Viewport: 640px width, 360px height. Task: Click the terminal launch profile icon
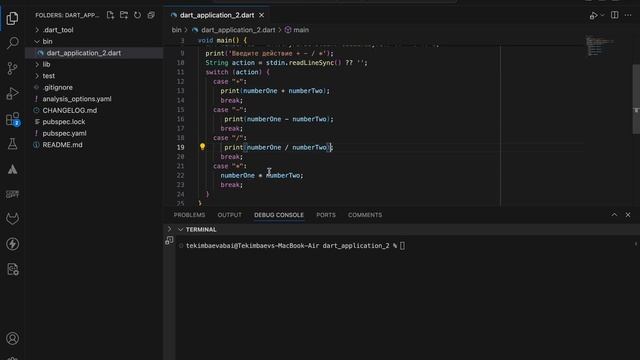pyautogui.click(x=169, y=241)
